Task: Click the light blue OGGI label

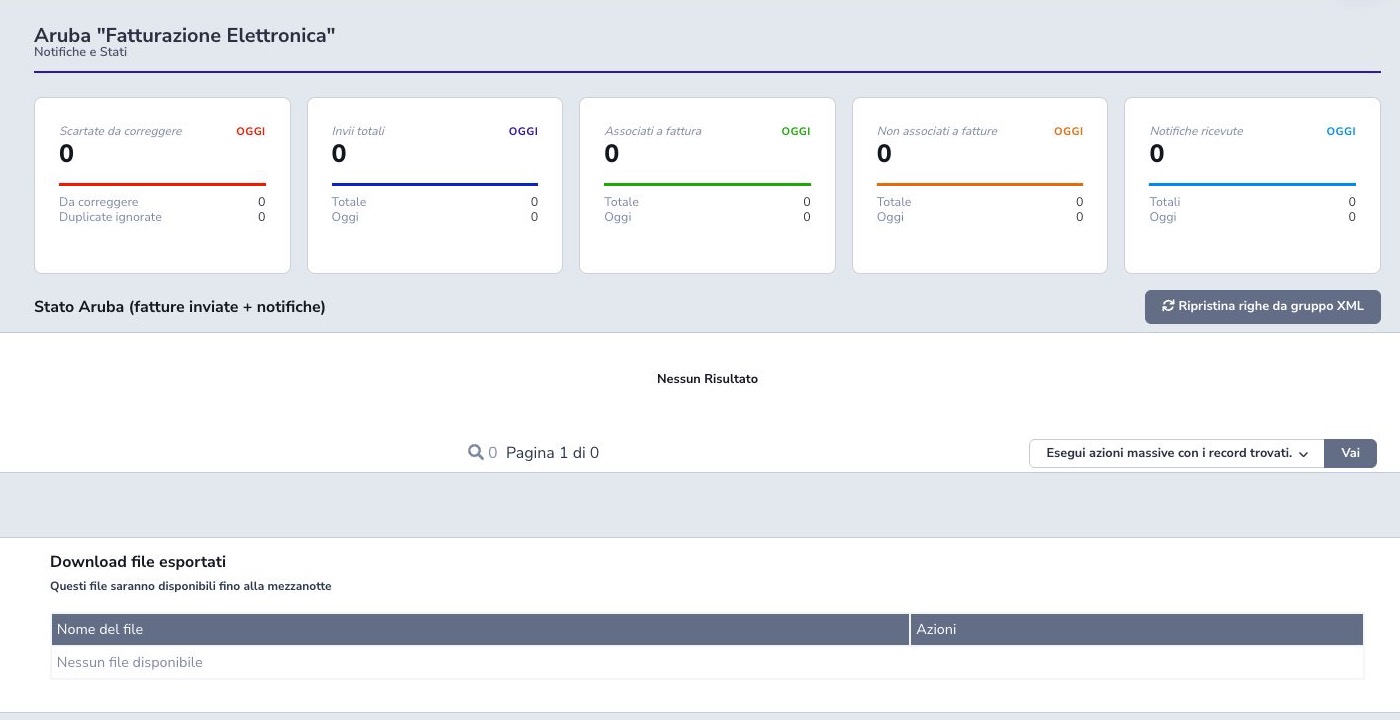Action: tap(1341, 131)
